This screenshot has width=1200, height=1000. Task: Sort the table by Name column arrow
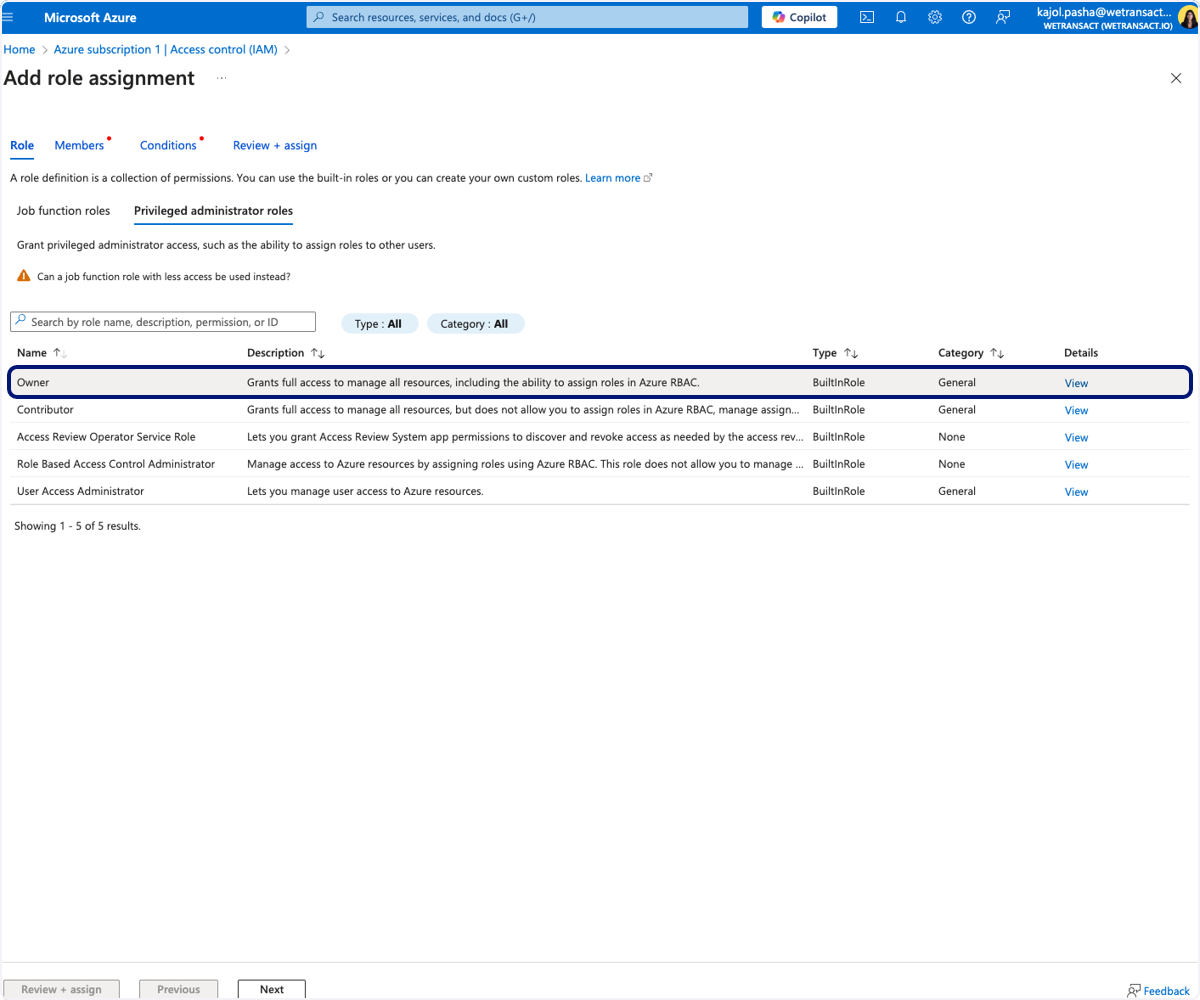click(60, 353)
